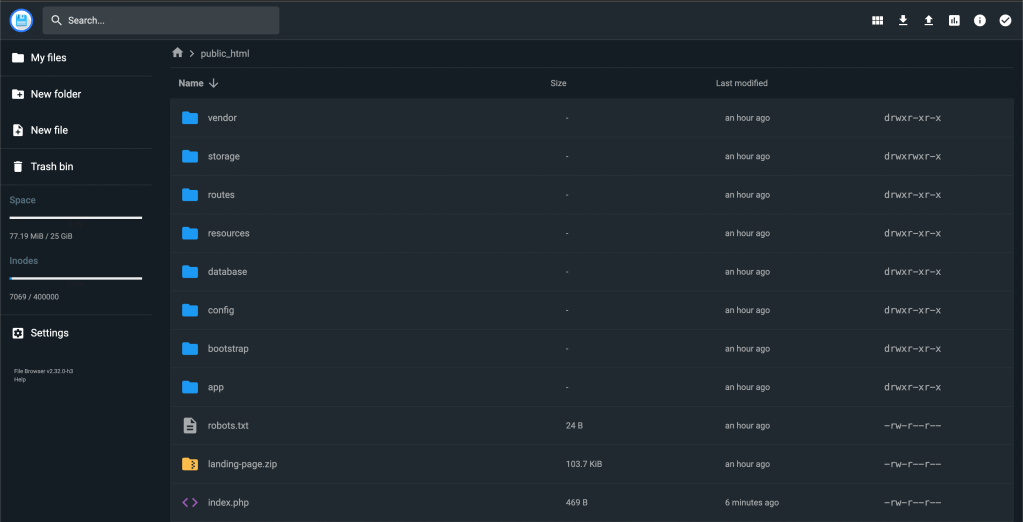Toggle select multiple checkmark icon

[x=1005, y=20]
